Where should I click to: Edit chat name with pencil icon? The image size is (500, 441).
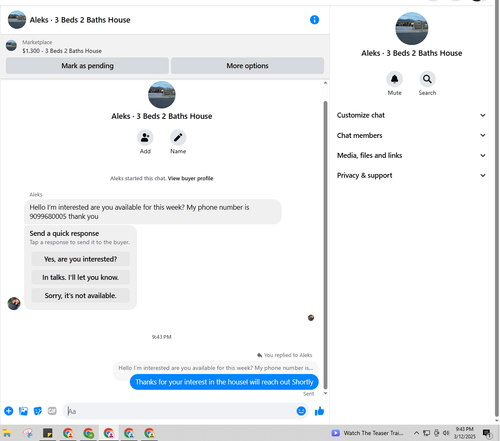[x=178, y=138]
